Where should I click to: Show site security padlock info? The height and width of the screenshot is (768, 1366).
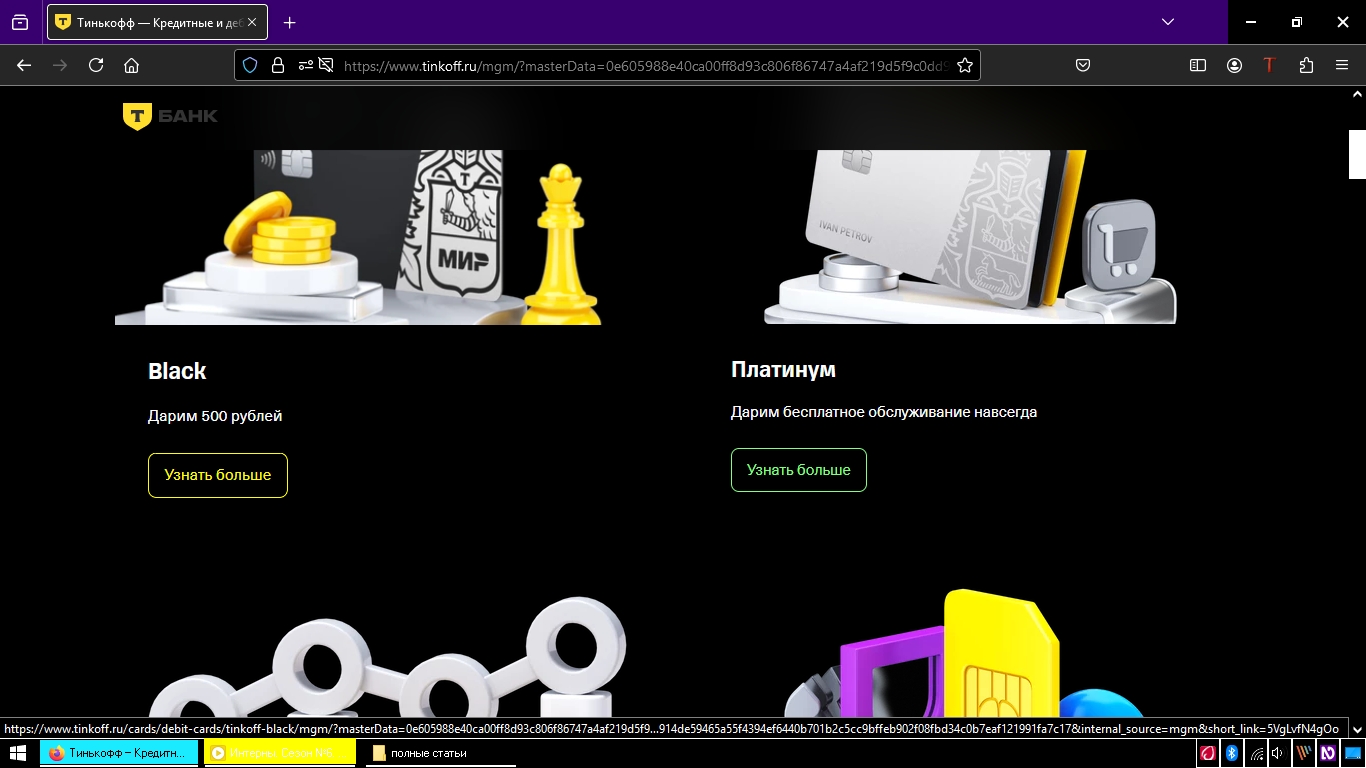pos(278,65)
